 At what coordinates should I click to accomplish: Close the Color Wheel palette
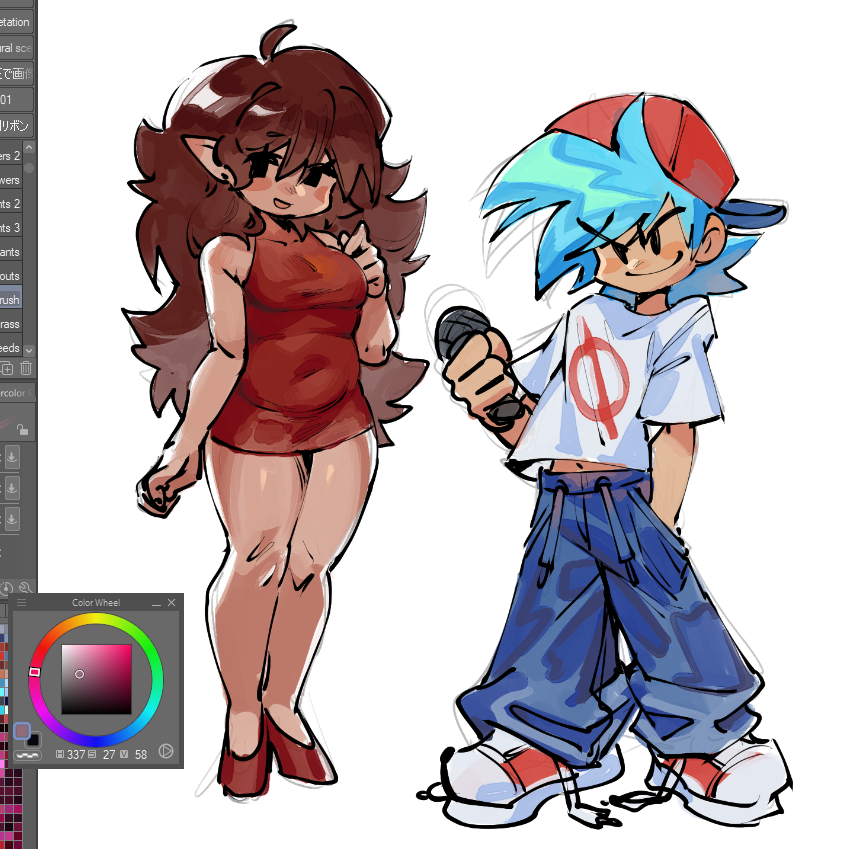pyautogui.click(x=171, y=602)
